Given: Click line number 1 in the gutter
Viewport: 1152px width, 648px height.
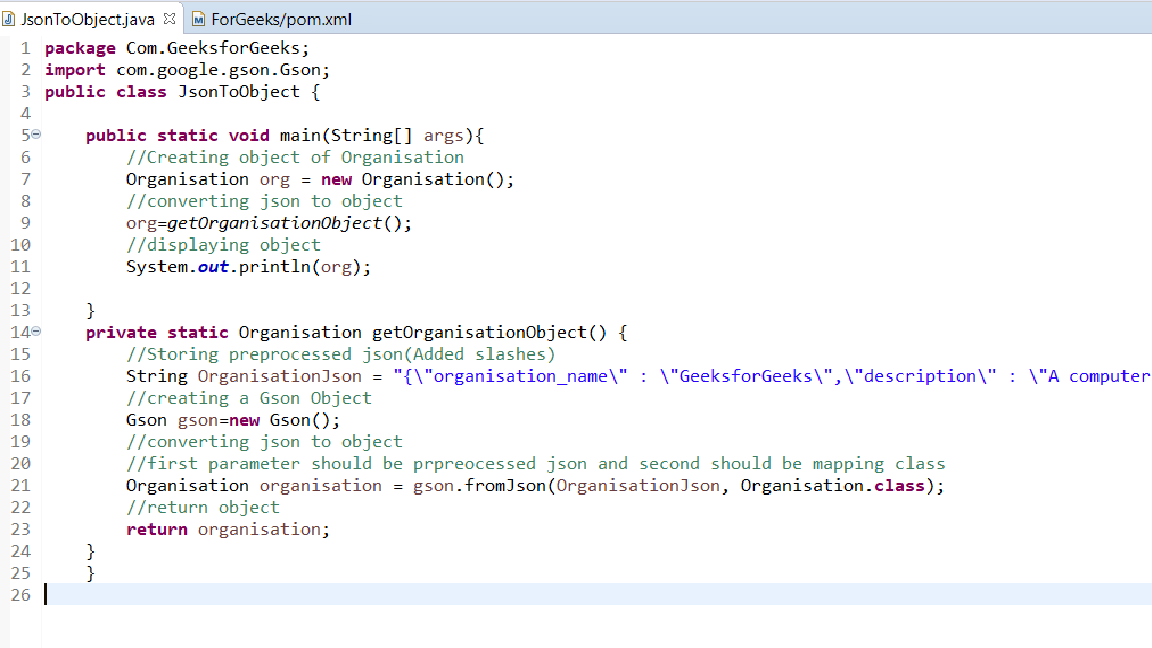Looking at the screenshot, I should point(26,48).
